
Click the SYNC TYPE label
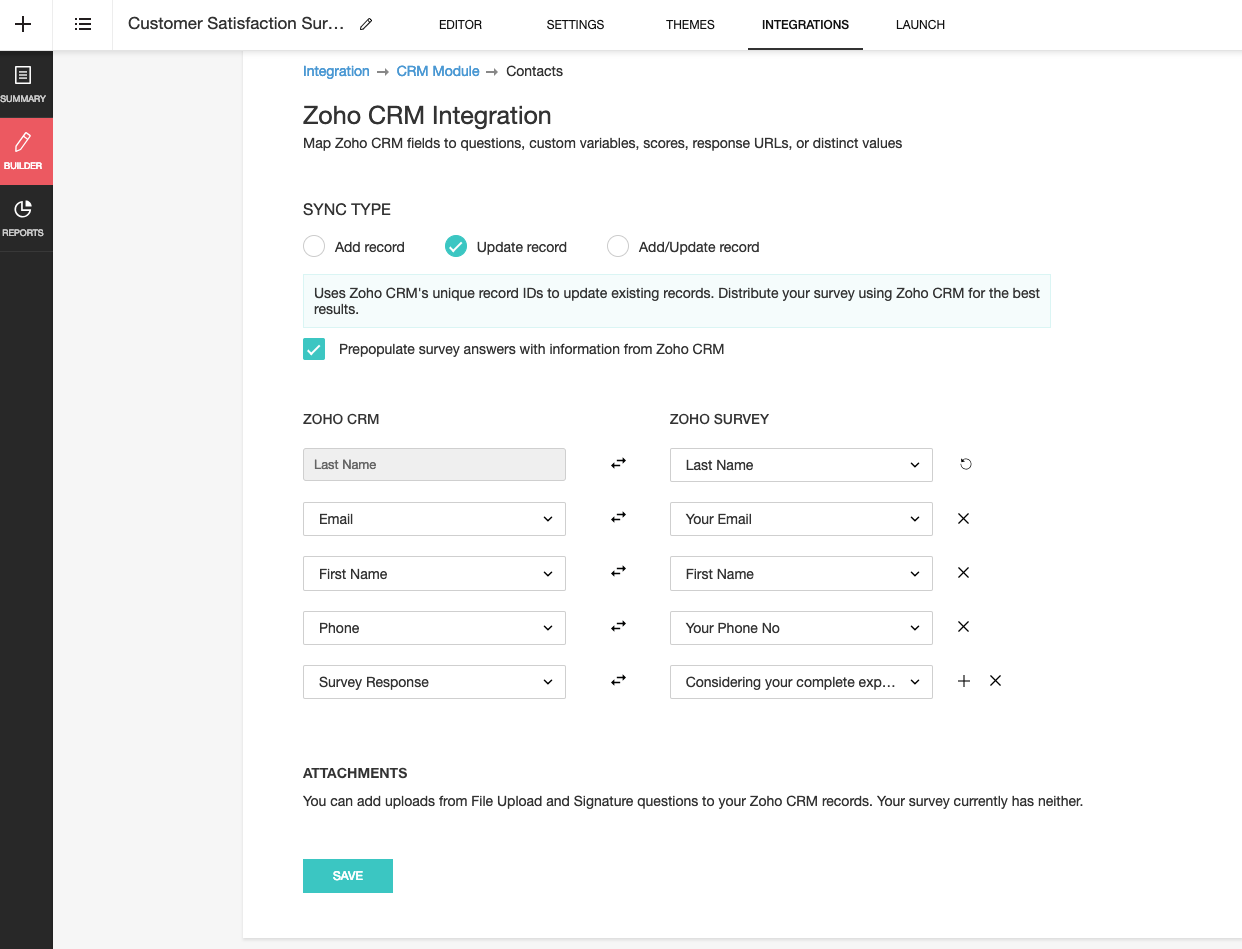[x=347, y=210]
